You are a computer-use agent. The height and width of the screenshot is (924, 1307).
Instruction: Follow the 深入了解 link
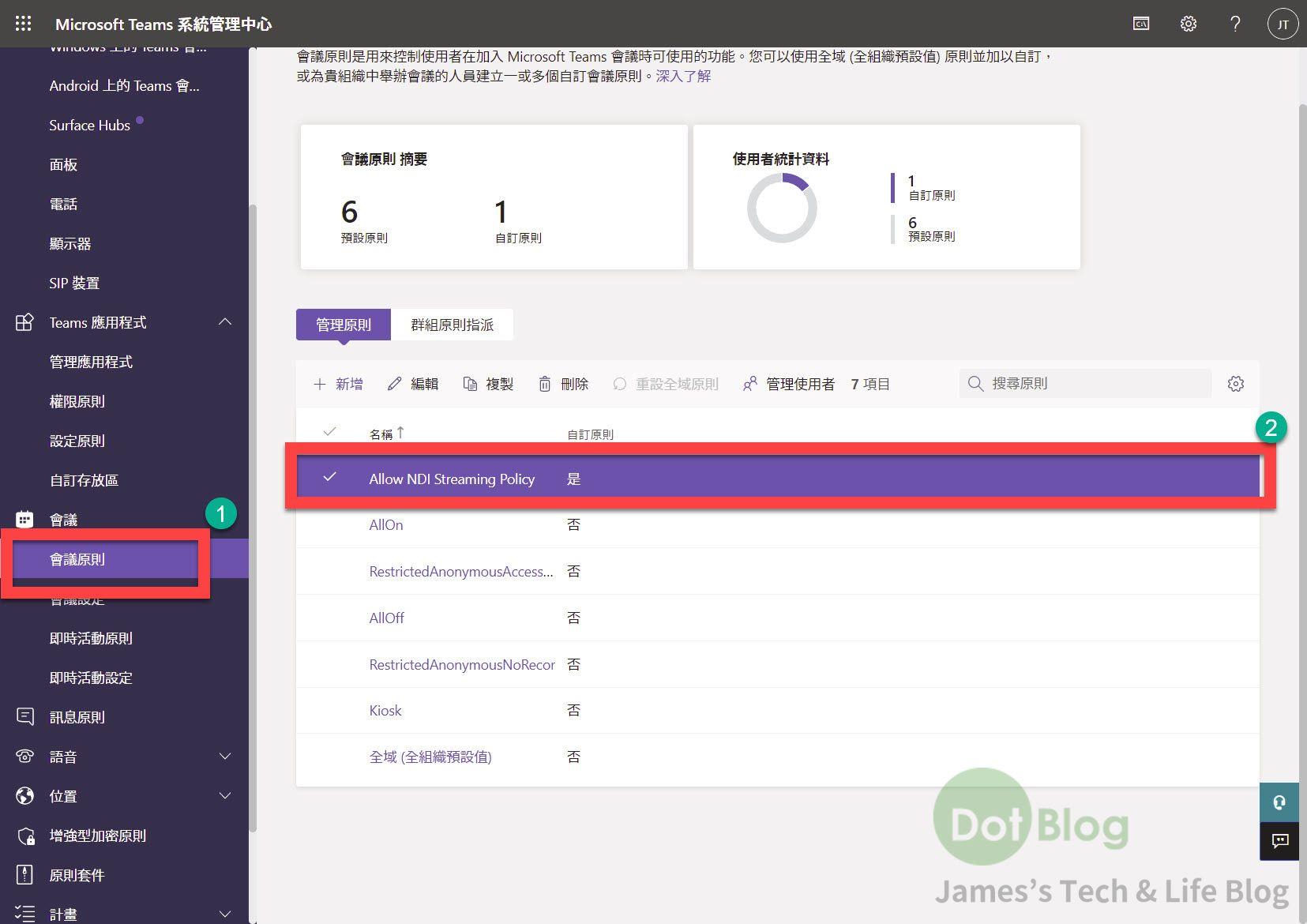683,77
